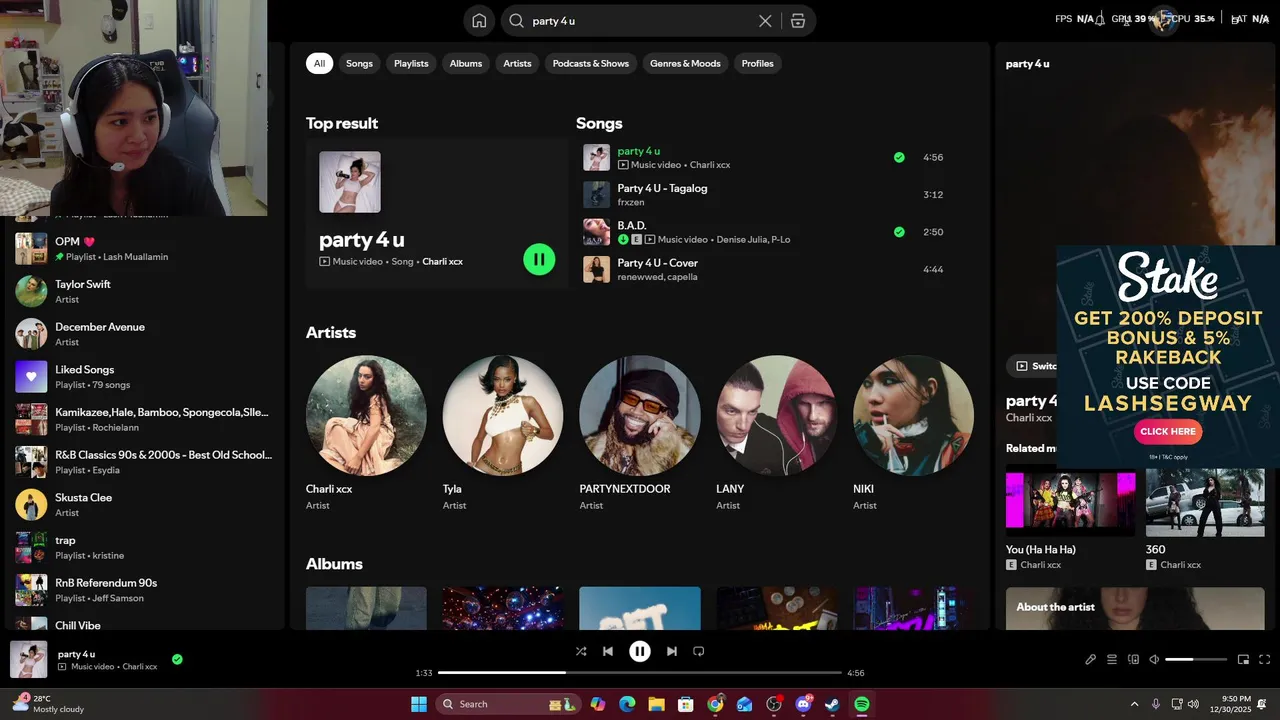This screenshot has width=1280, height=720.
Task: Open RnB Referendum 90s playlist
Action: [x=144, y=590]
